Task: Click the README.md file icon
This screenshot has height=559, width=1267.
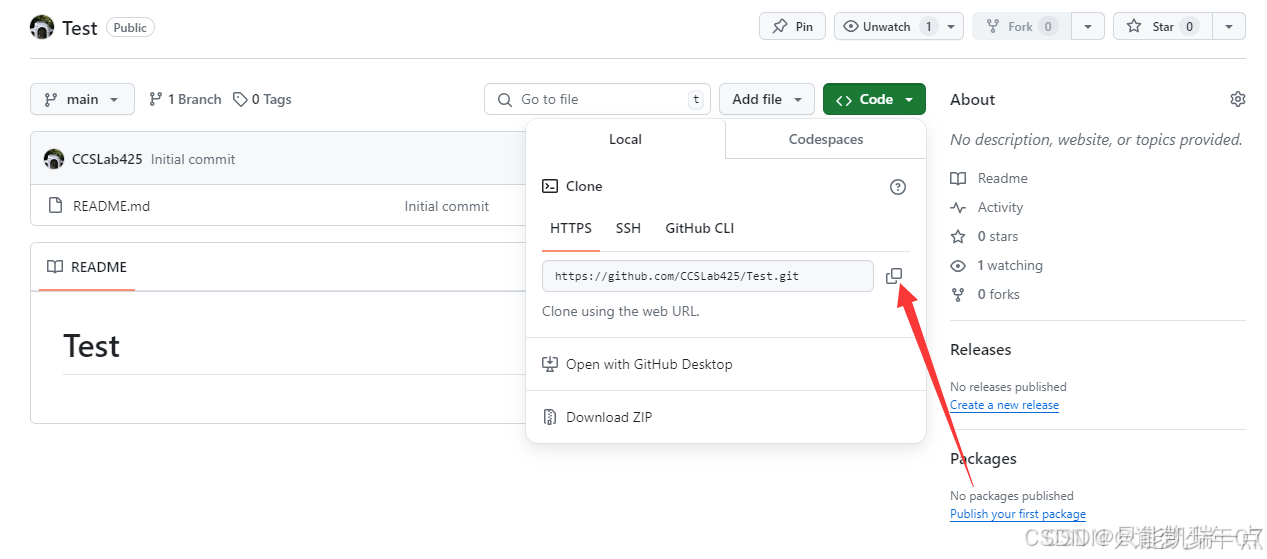Action: 55,206
